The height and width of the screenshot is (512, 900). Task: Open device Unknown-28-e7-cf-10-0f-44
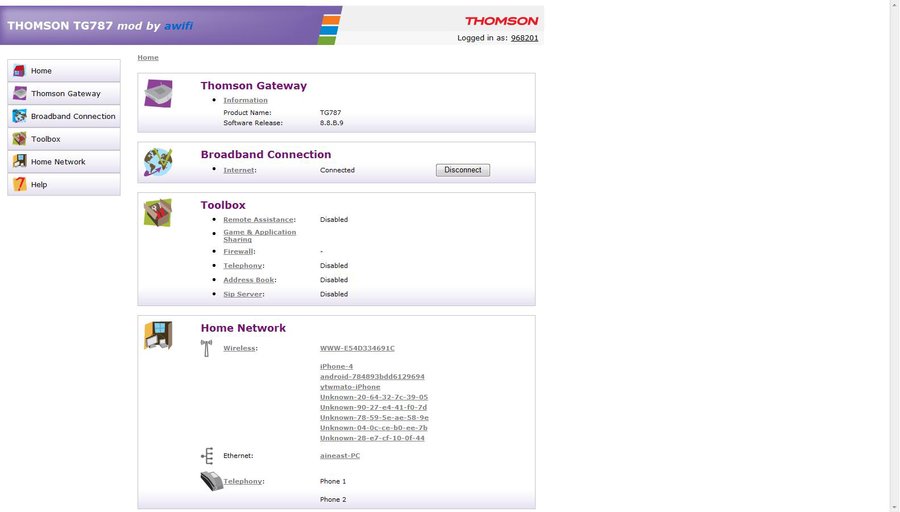coord(372,438)
